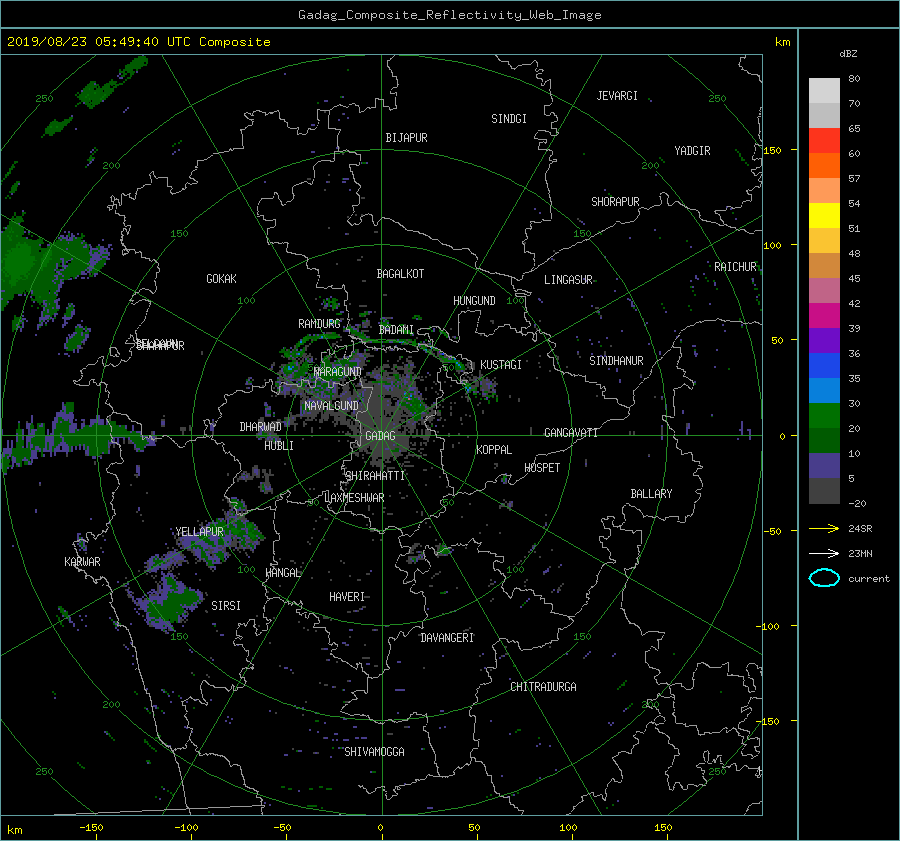
Task: Click the KUSTAGI city label
Action: tap(501, 365)
